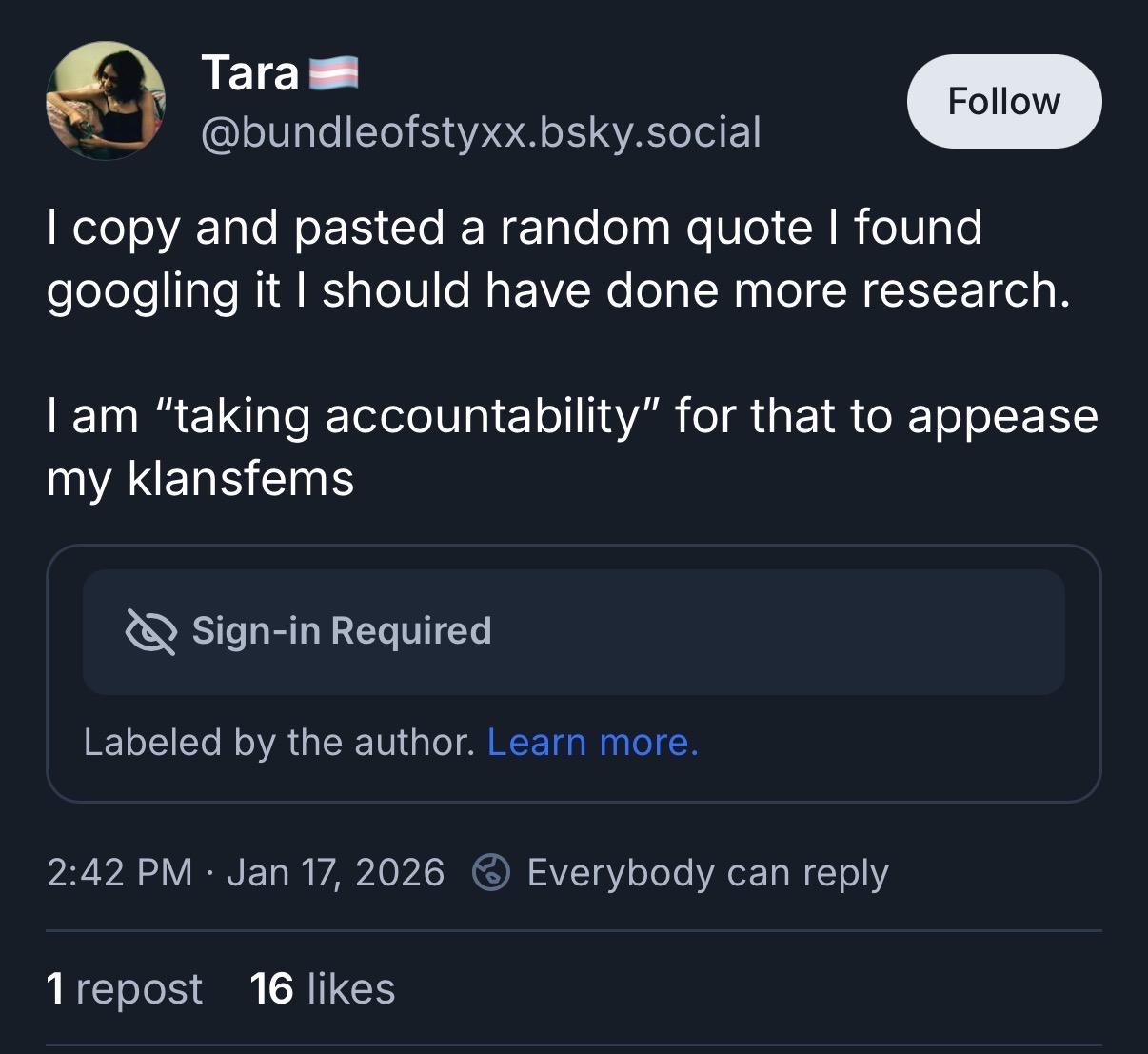Click the Labeled by the author text
The width and height of the screenshot is (1148, 1054).
279,742
